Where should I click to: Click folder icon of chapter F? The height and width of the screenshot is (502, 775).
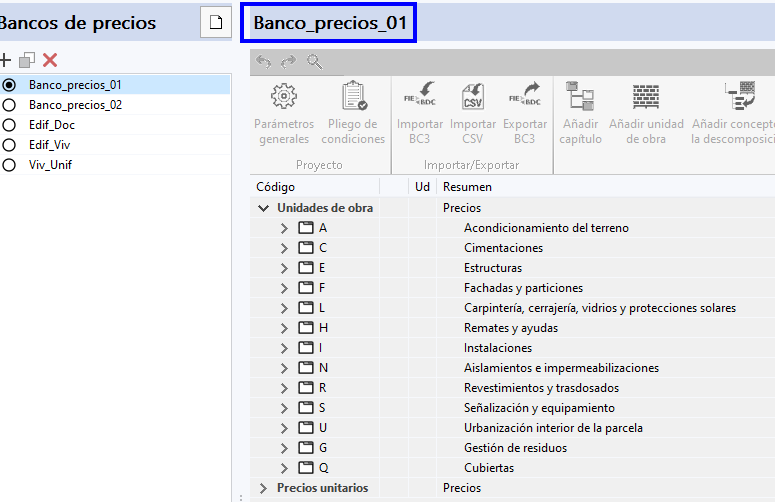306,288
